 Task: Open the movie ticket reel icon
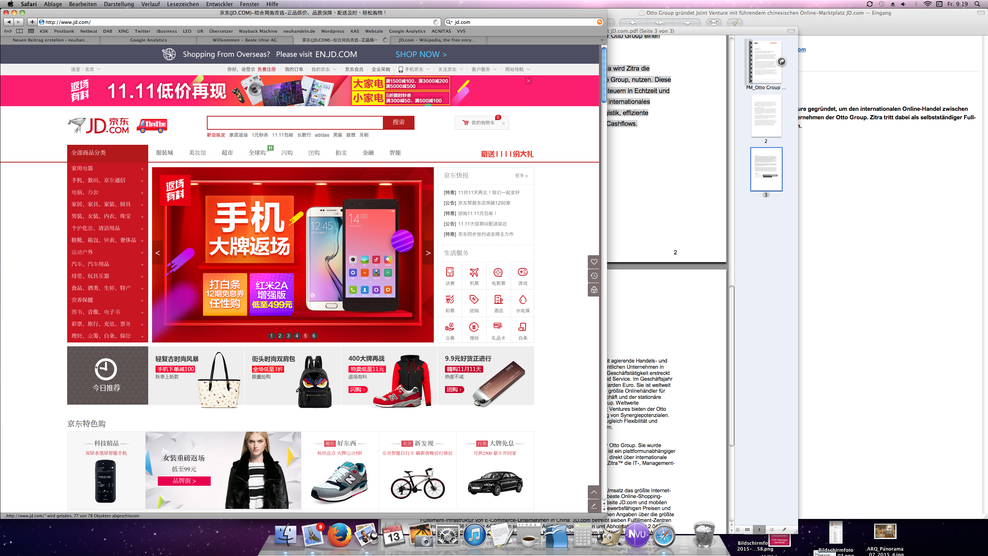tap(498, 272)
